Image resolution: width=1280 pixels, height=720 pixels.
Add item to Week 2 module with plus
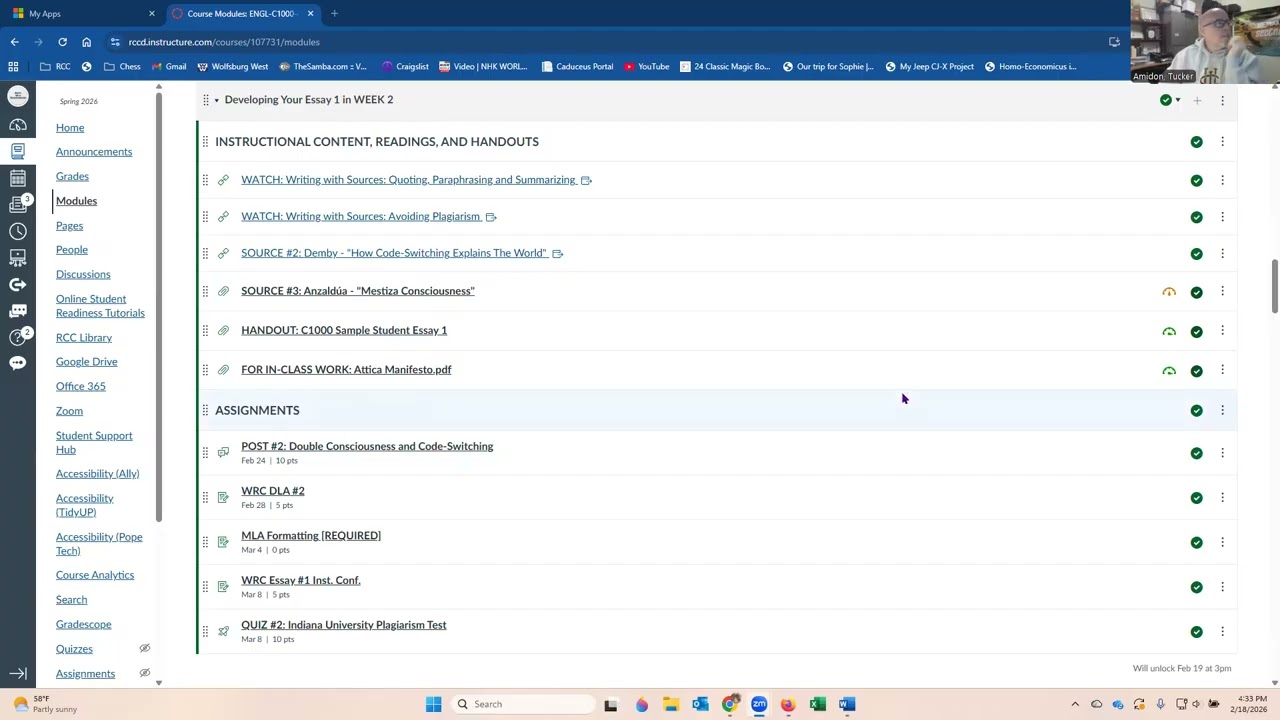[1197, 100]
